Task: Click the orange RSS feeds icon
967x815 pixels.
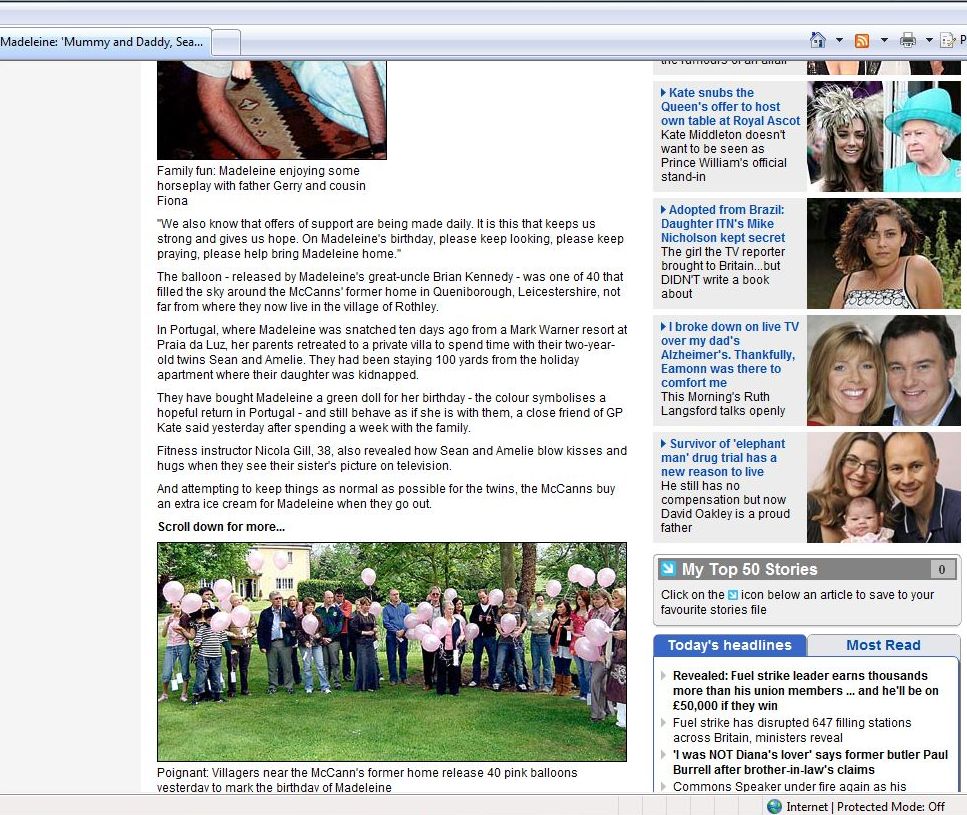Action: pos(861,40)
